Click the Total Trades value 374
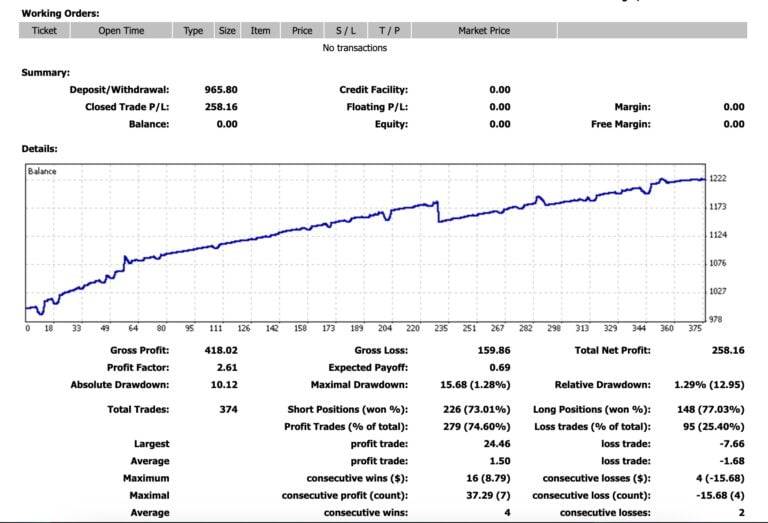 click(x=227, y=410)
